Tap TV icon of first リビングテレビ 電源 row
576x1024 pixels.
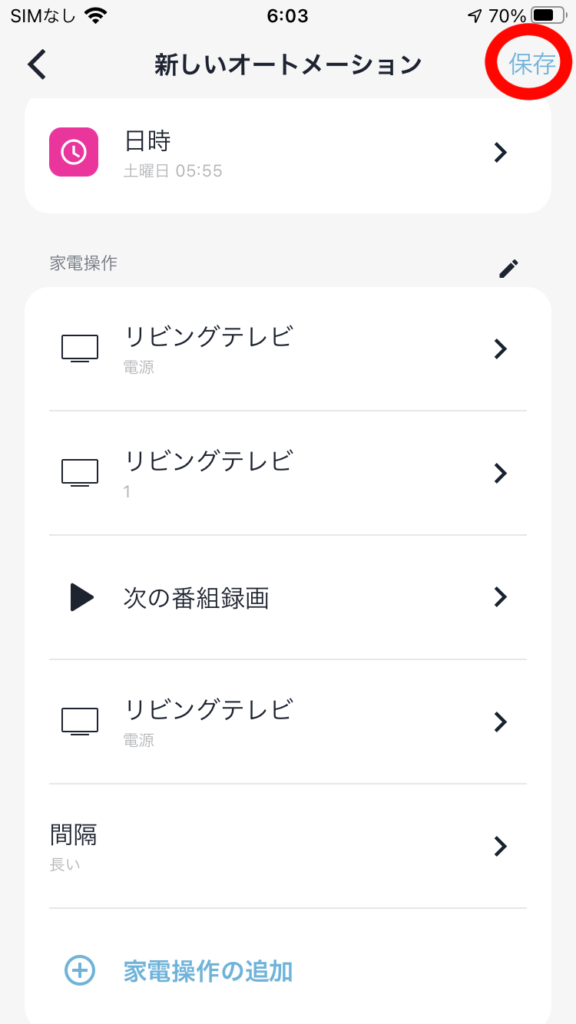pyautogui.click(x=80, y=349)
